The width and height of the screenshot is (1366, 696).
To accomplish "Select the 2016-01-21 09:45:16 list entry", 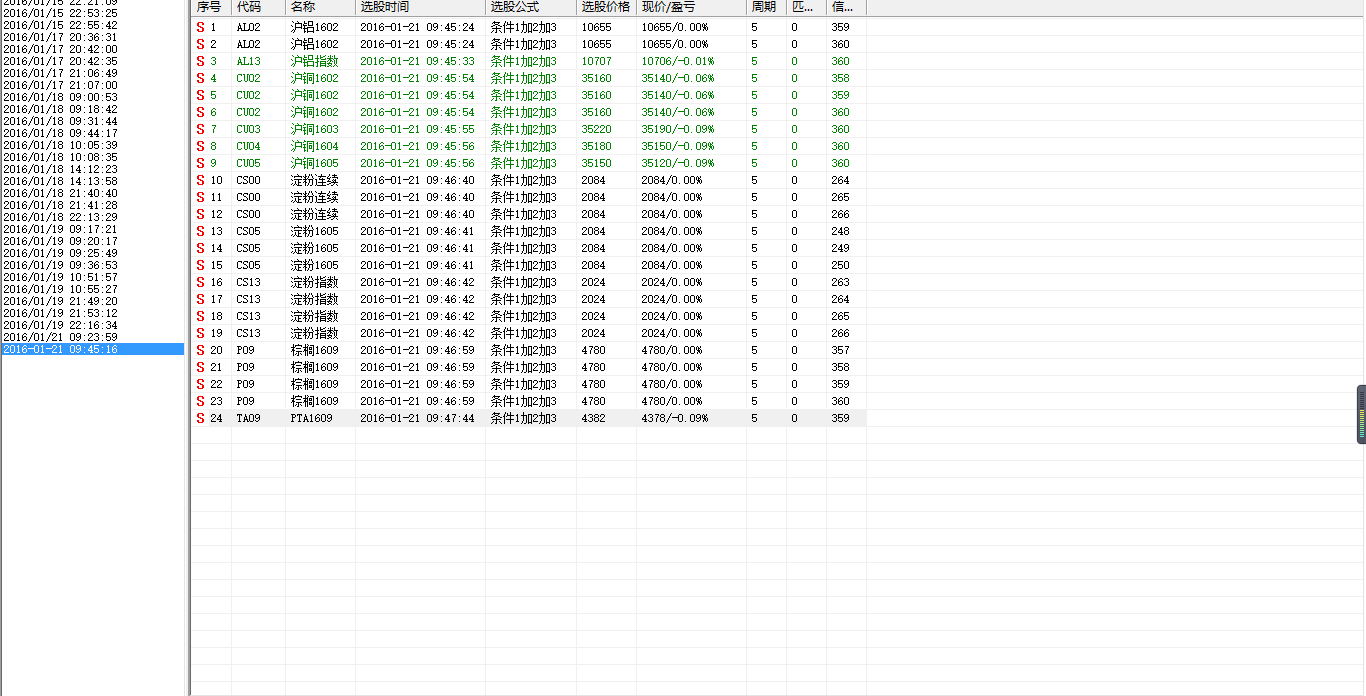I will [x=60, y=349].
